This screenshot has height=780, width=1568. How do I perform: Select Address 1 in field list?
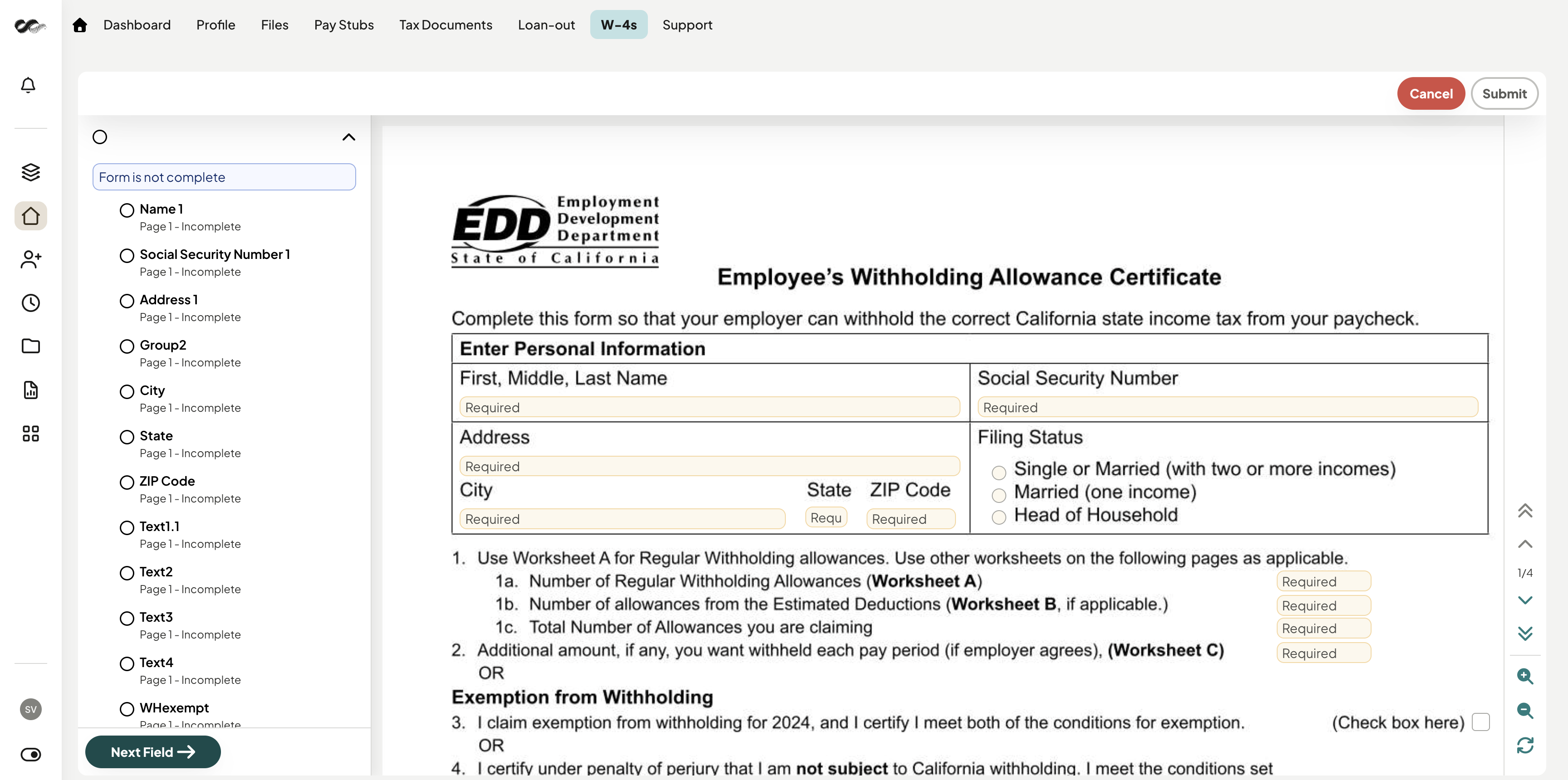pyautogui.click(x=181, y=308)
